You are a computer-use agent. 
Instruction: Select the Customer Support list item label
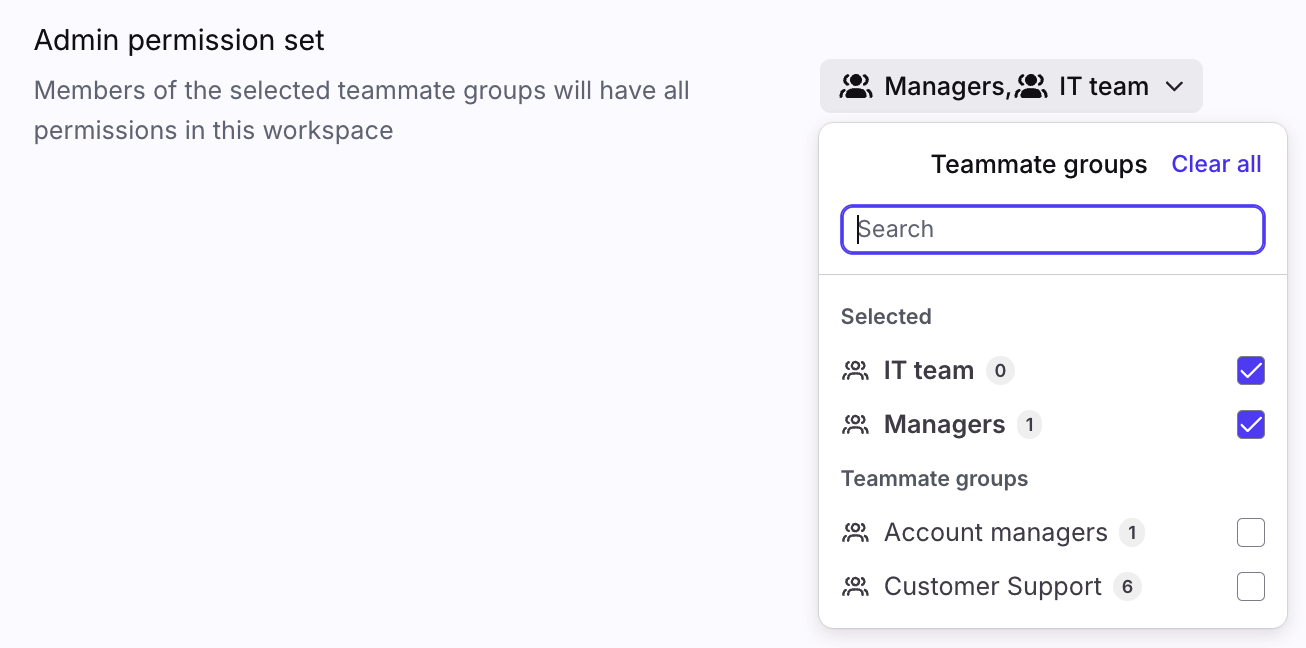pos(992,587)
